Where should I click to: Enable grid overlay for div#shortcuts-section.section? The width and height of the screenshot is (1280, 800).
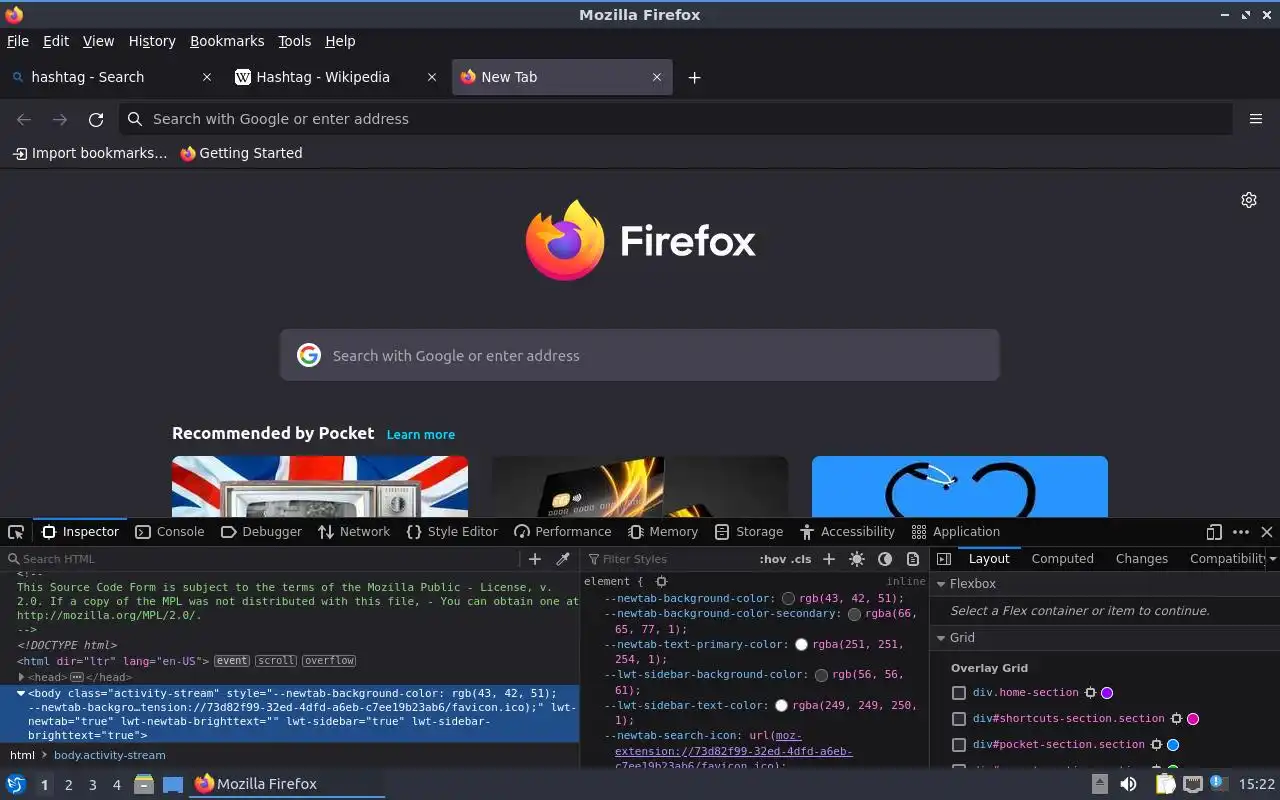(959, 718)
